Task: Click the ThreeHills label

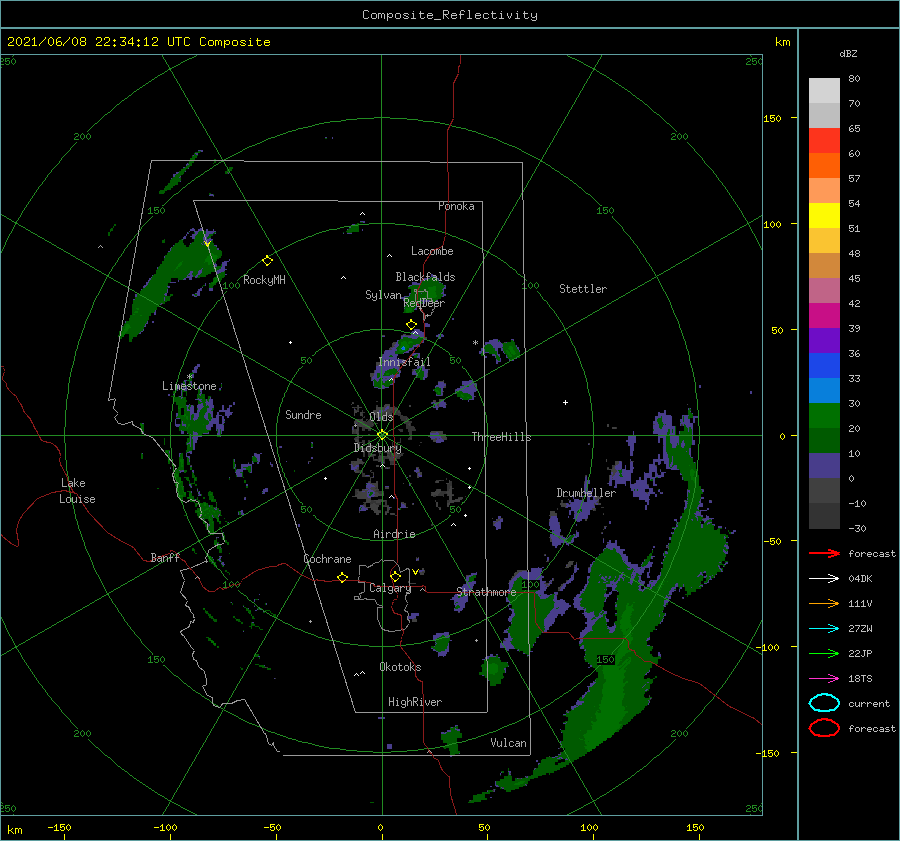Action: point(501,437)
